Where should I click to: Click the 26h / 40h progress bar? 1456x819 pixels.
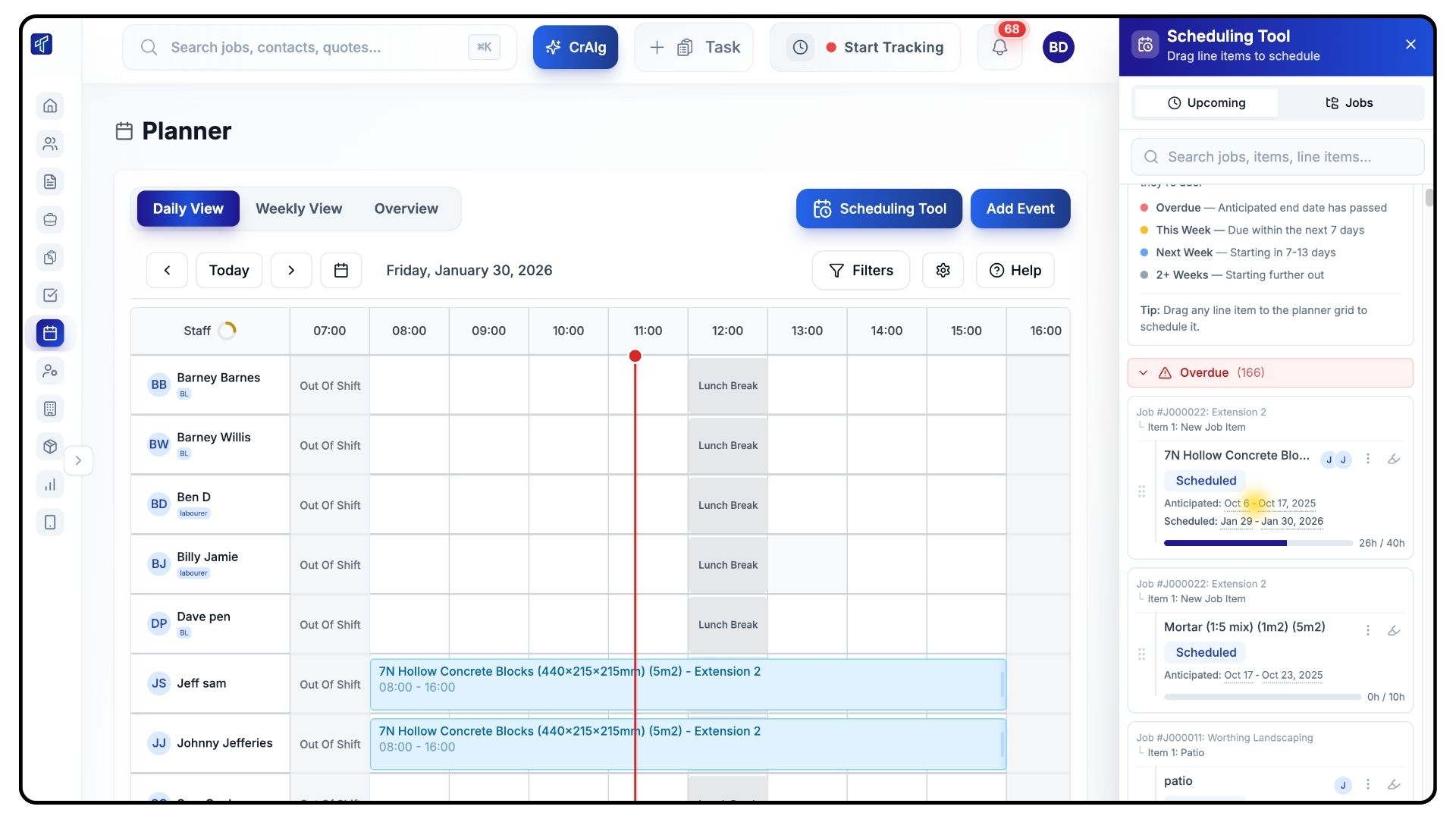pos(1257,543)
